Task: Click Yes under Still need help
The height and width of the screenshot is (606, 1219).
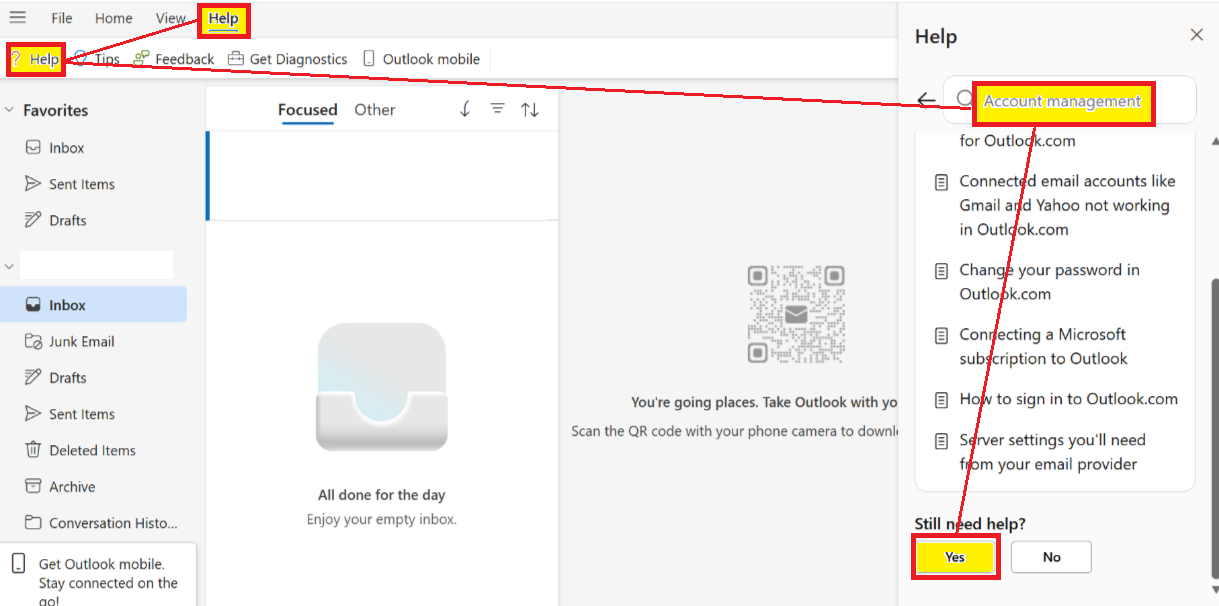Action: click(x=955, y=557)
